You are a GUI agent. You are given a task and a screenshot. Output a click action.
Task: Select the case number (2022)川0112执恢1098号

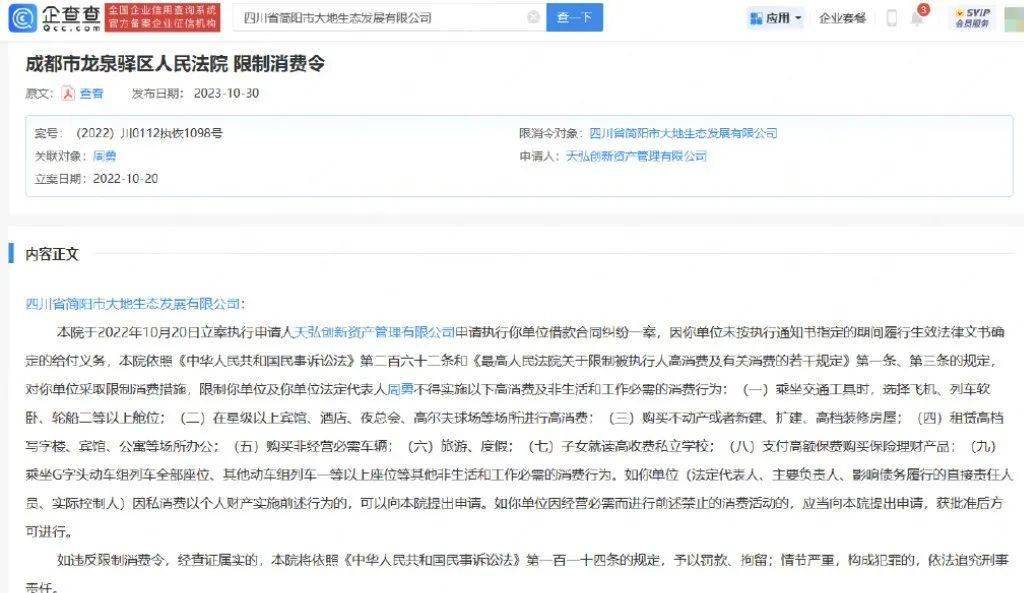click(150, 133)
